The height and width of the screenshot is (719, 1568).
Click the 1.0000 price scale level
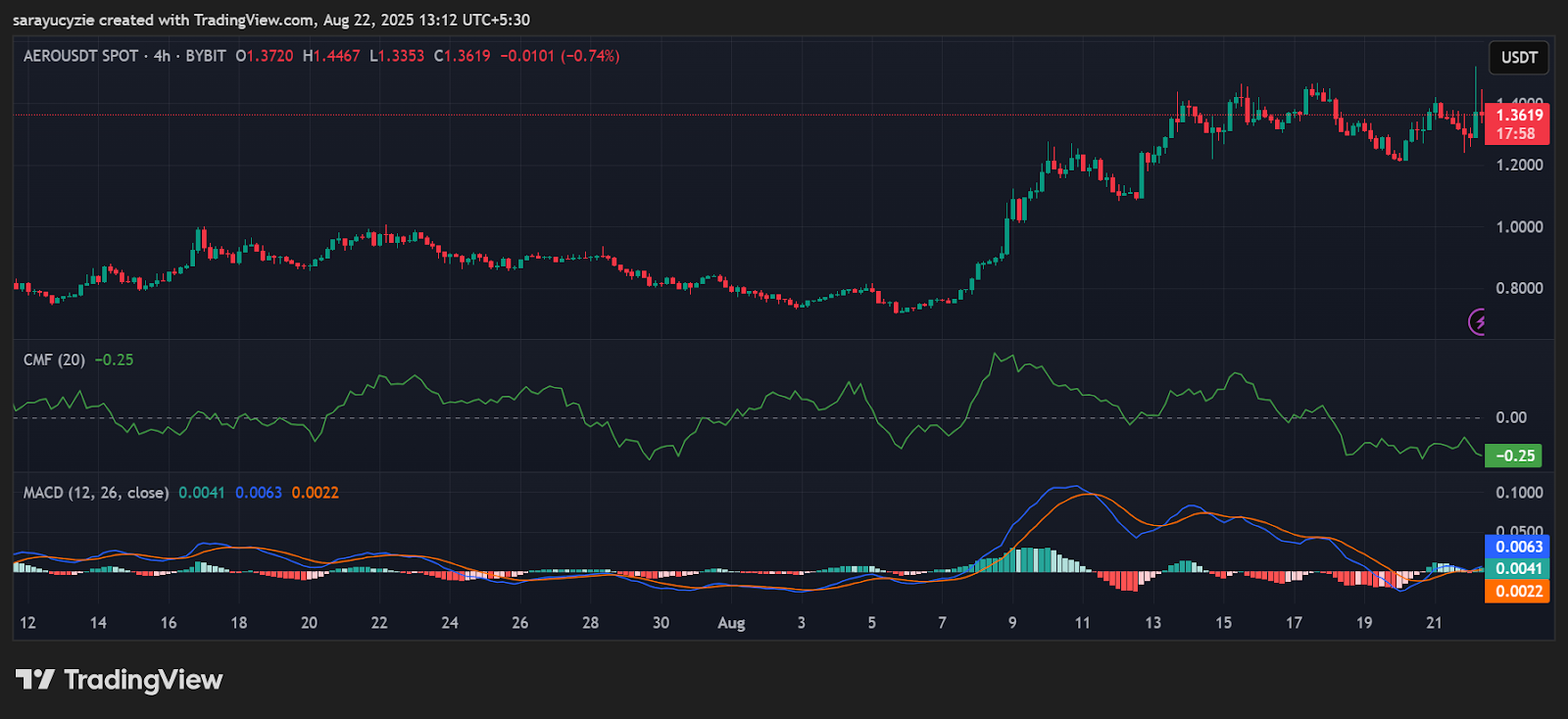[x=1519, y=226]
